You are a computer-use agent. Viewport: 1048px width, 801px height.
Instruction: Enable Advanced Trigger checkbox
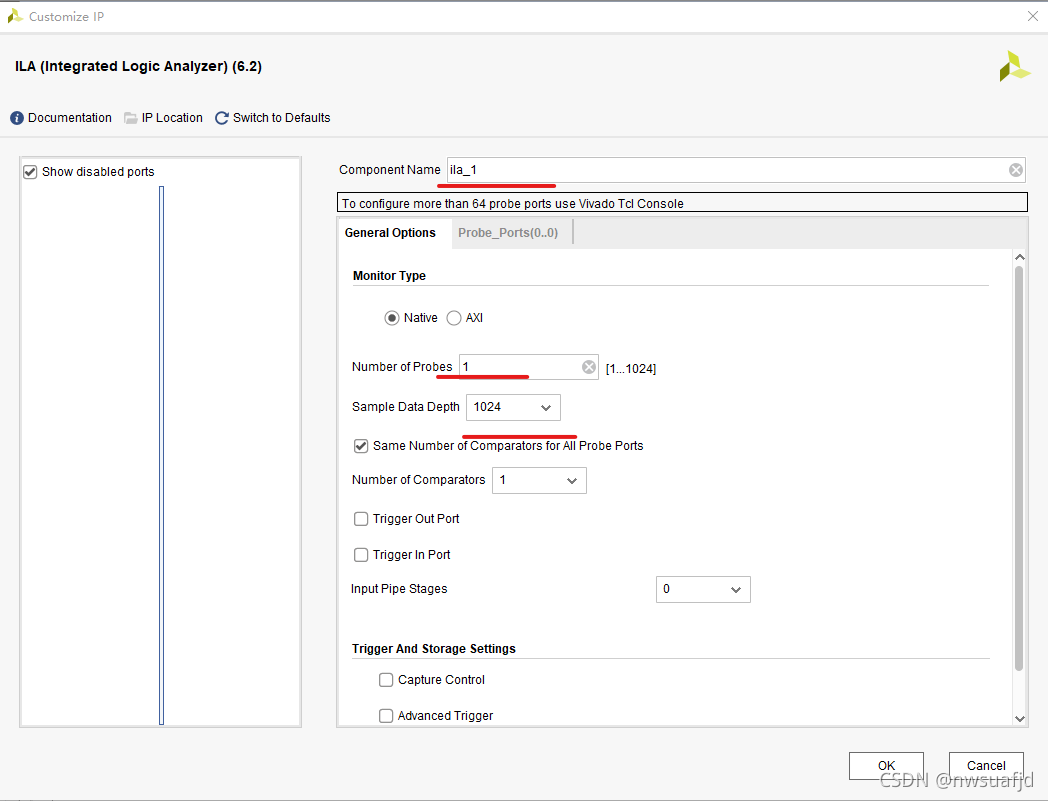386,716
